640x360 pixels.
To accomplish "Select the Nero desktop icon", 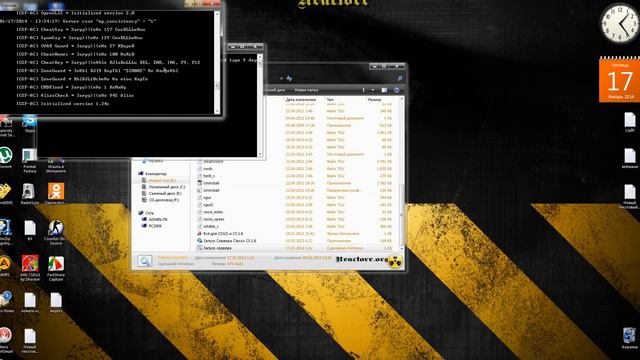I will 5,340.
